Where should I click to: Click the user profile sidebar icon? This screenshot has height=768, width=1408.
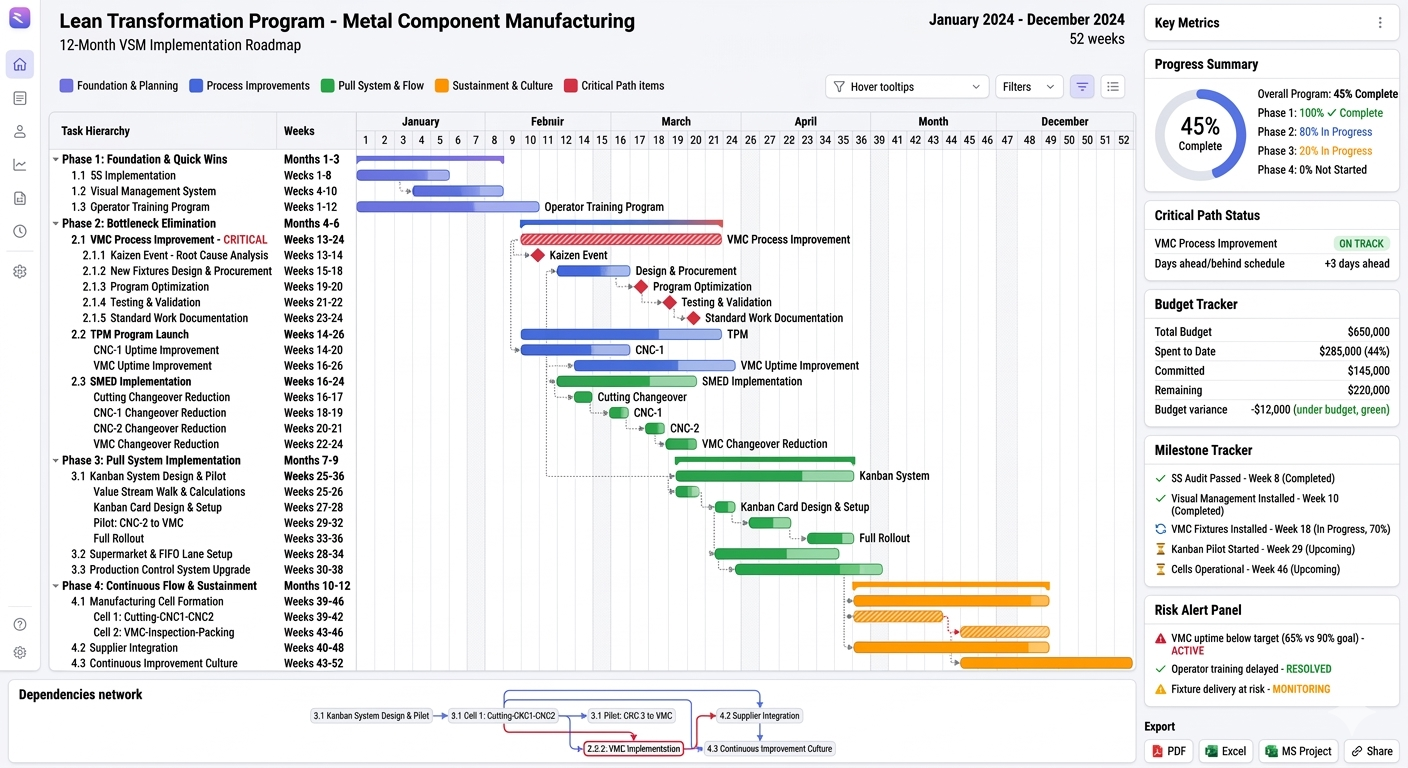(x=20, y=131)
